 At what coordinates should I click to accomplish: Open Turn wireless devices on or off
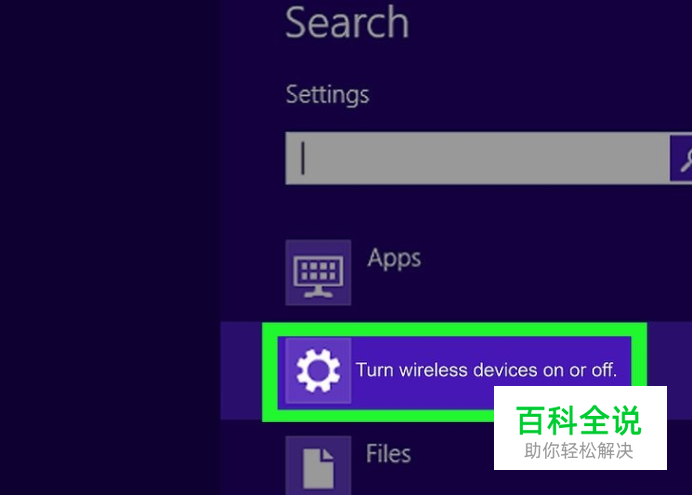[486, 370]
